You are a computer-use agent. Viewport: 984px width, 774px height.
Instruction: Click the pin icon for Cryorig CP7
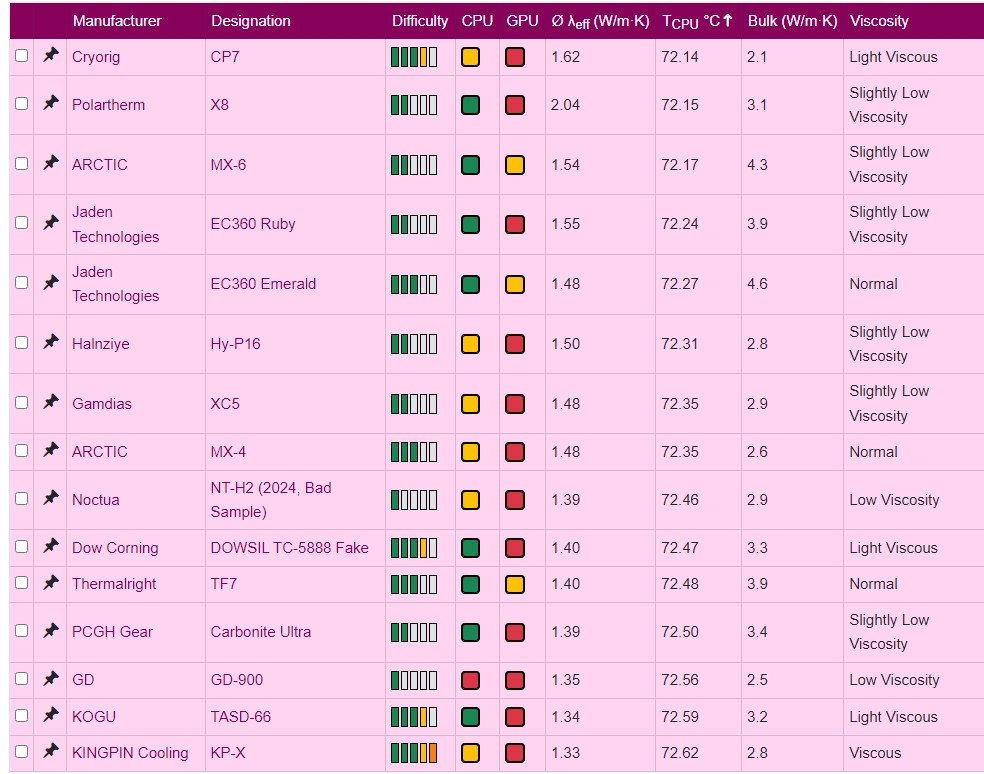click(x=51, y=56)
